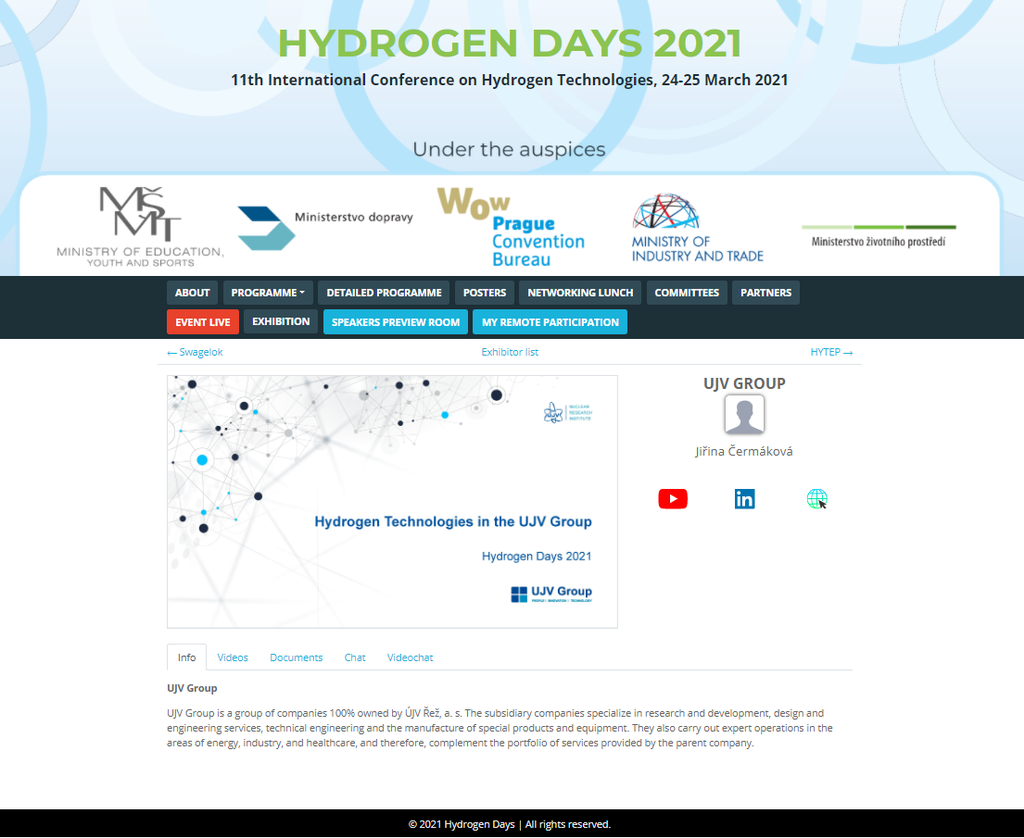Go to previous exhibitor Swagelok

coord(195,352)
